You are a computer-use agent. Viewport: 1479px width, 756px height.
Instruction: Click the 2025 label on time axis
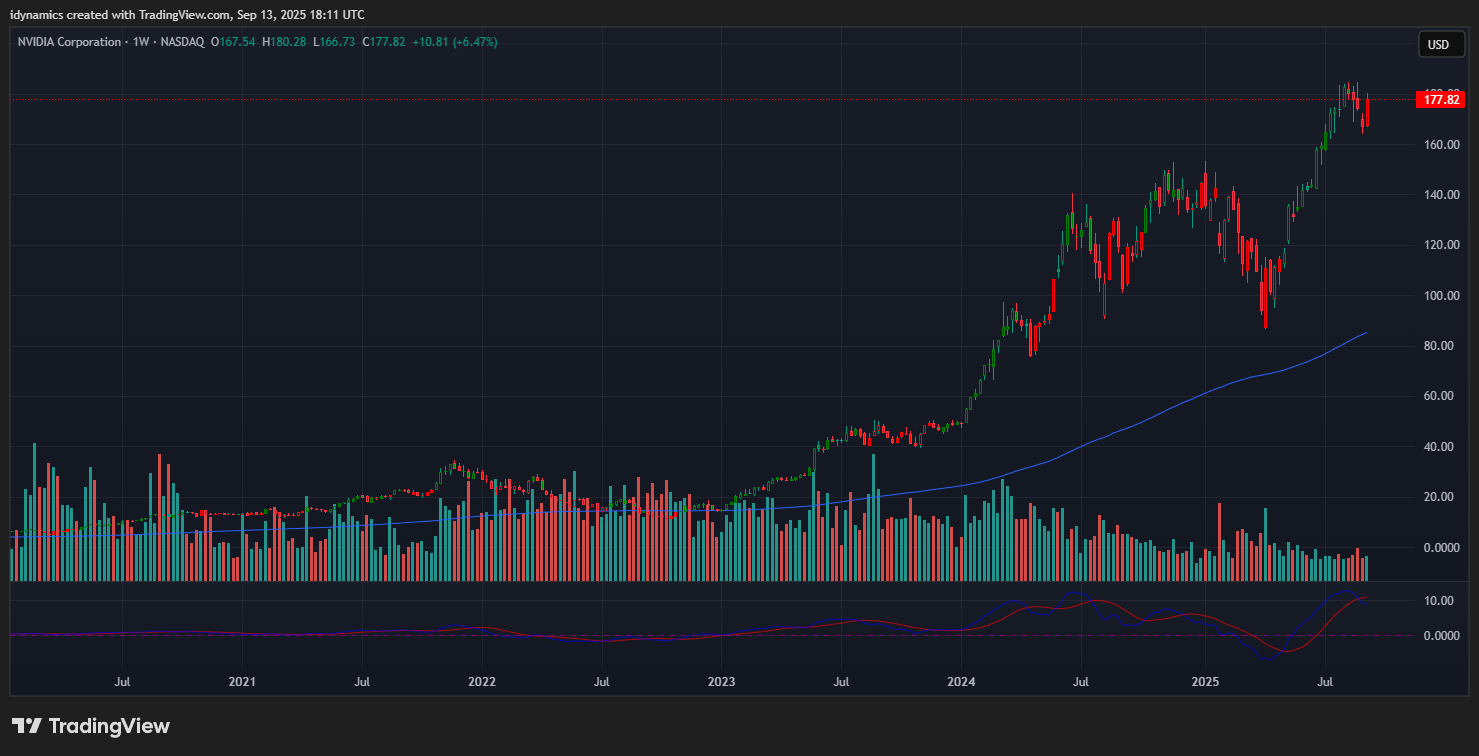click(1204, 681)
